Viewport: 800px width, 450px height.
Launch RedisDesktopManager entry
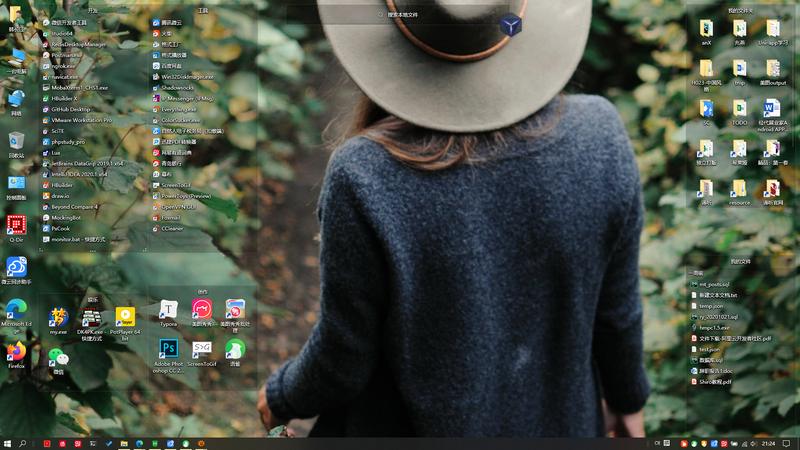74,44
